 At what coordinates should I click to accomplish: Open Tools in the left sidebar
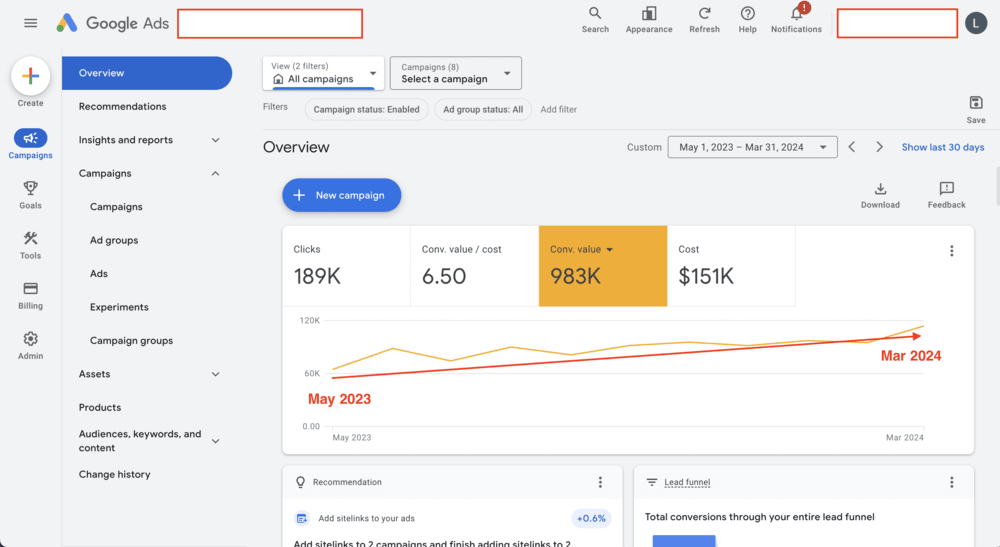(x=30, y=244)
